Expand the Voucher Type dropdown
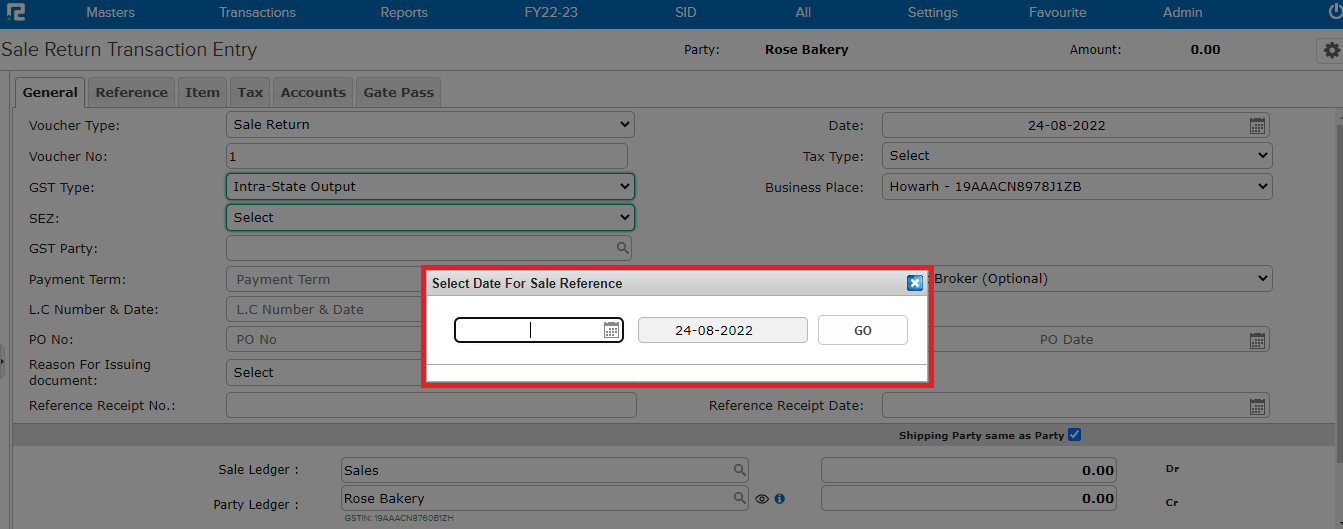The image size is (1343, 529). coord(430,125)
